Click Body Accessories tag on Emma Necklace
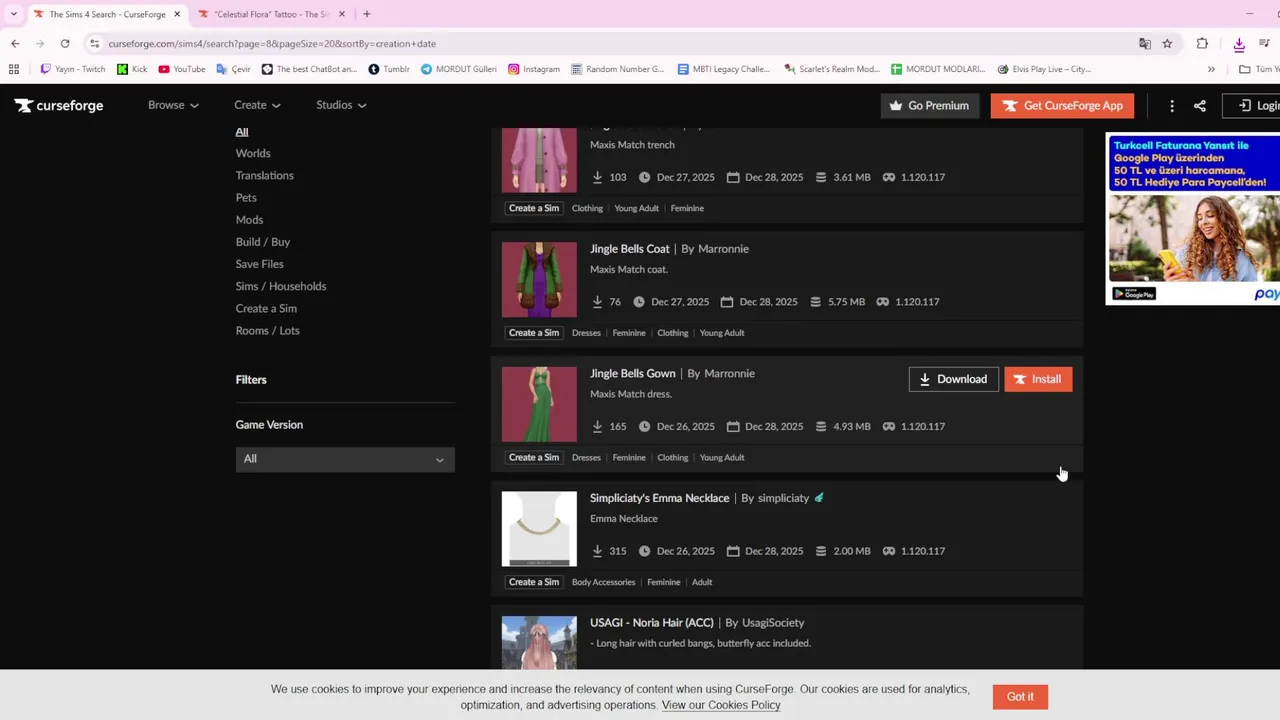Screen dimensions: 1280x720 coord(603,582)
